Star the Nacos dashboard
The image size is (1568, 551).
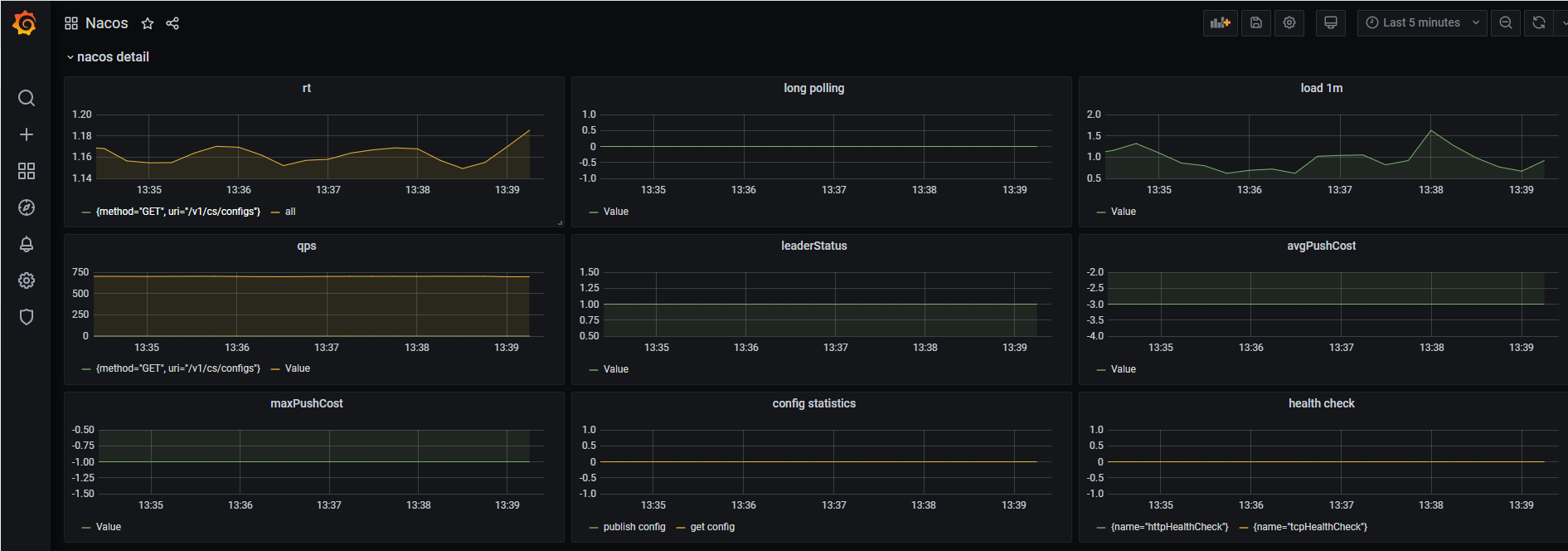(148, 23)
